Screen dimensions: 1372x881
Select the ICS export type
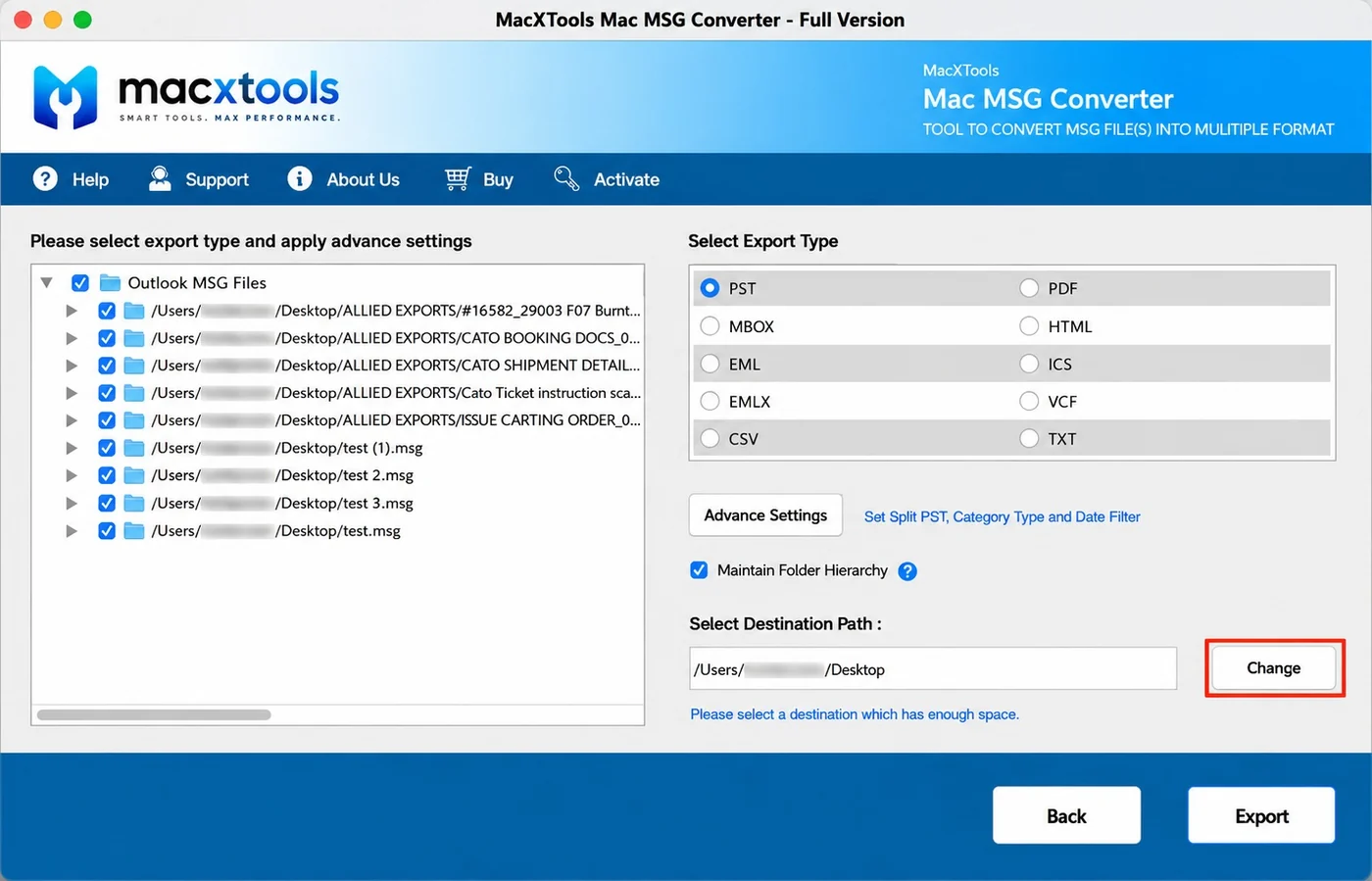(x=1029, y=364)
